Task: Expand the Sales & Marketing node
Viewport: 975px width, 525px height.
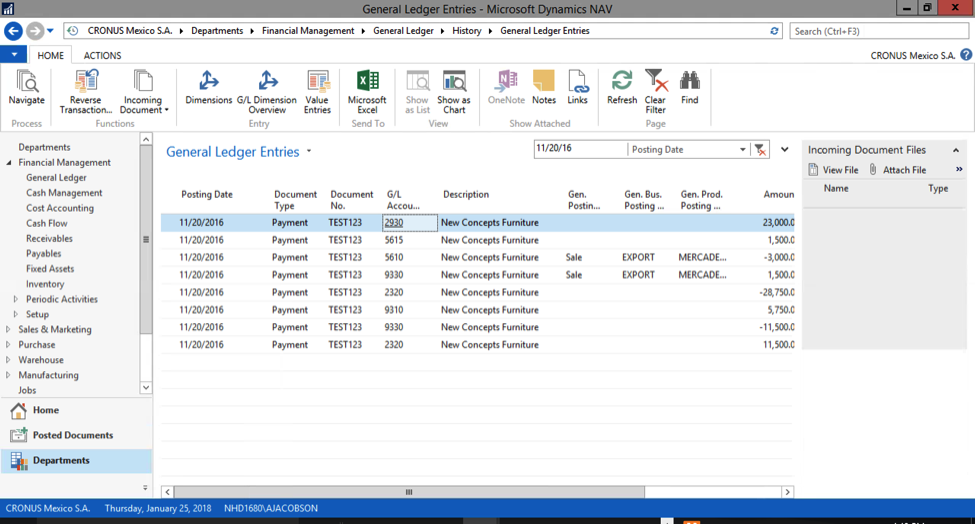Action: [x=8, y=329]
